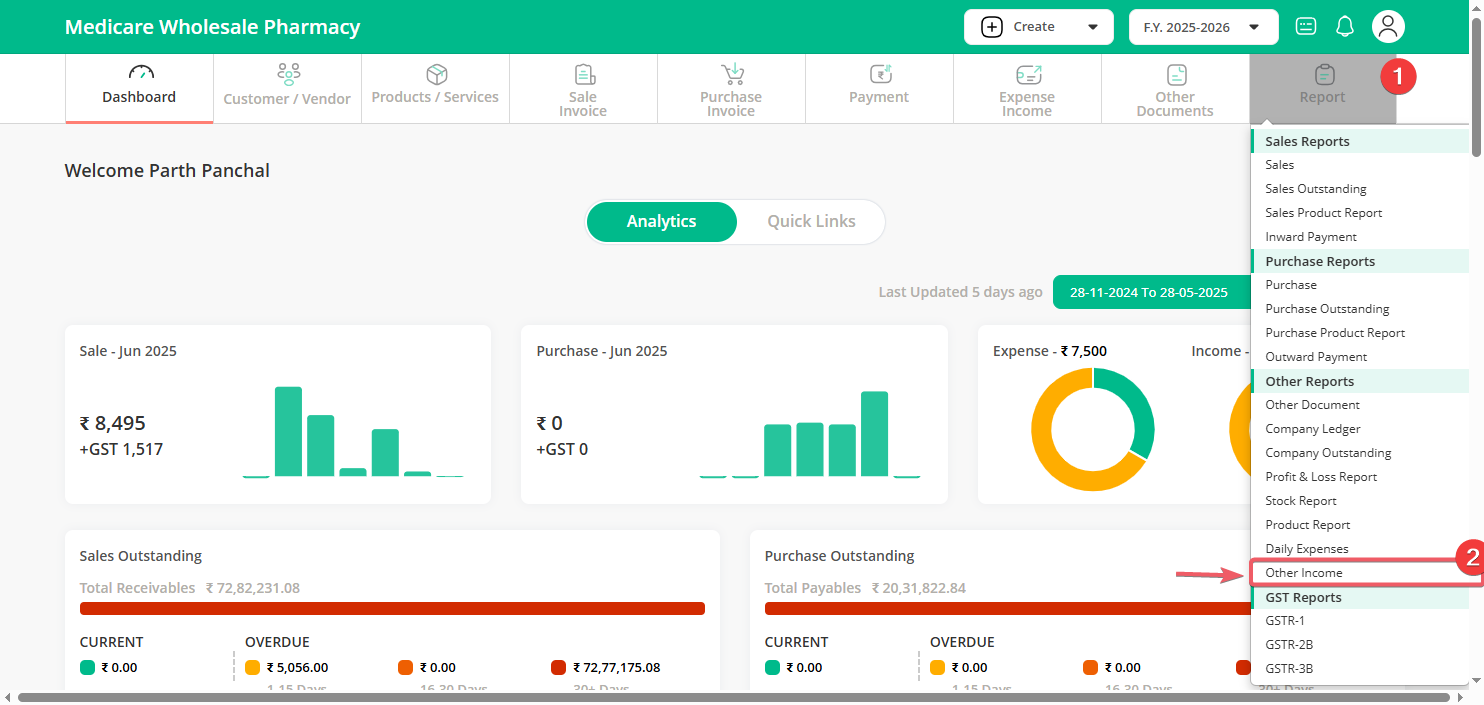Click the Sales Reports section header
This screenshot has width=1484, height=705.
click(1361, 141)
